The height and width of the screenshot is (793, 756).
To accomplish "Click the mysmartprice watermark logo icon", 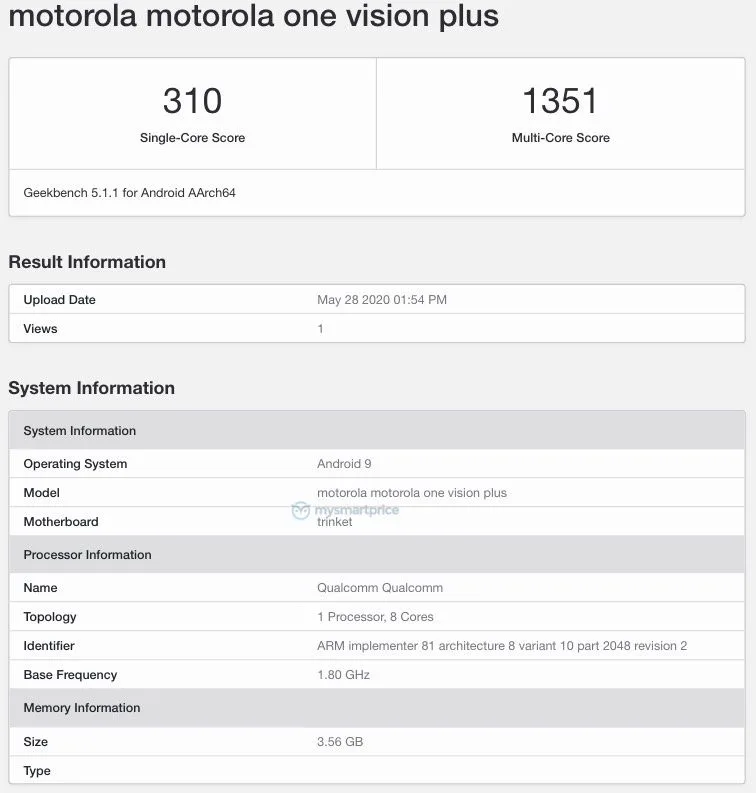I will coord(301,510).
